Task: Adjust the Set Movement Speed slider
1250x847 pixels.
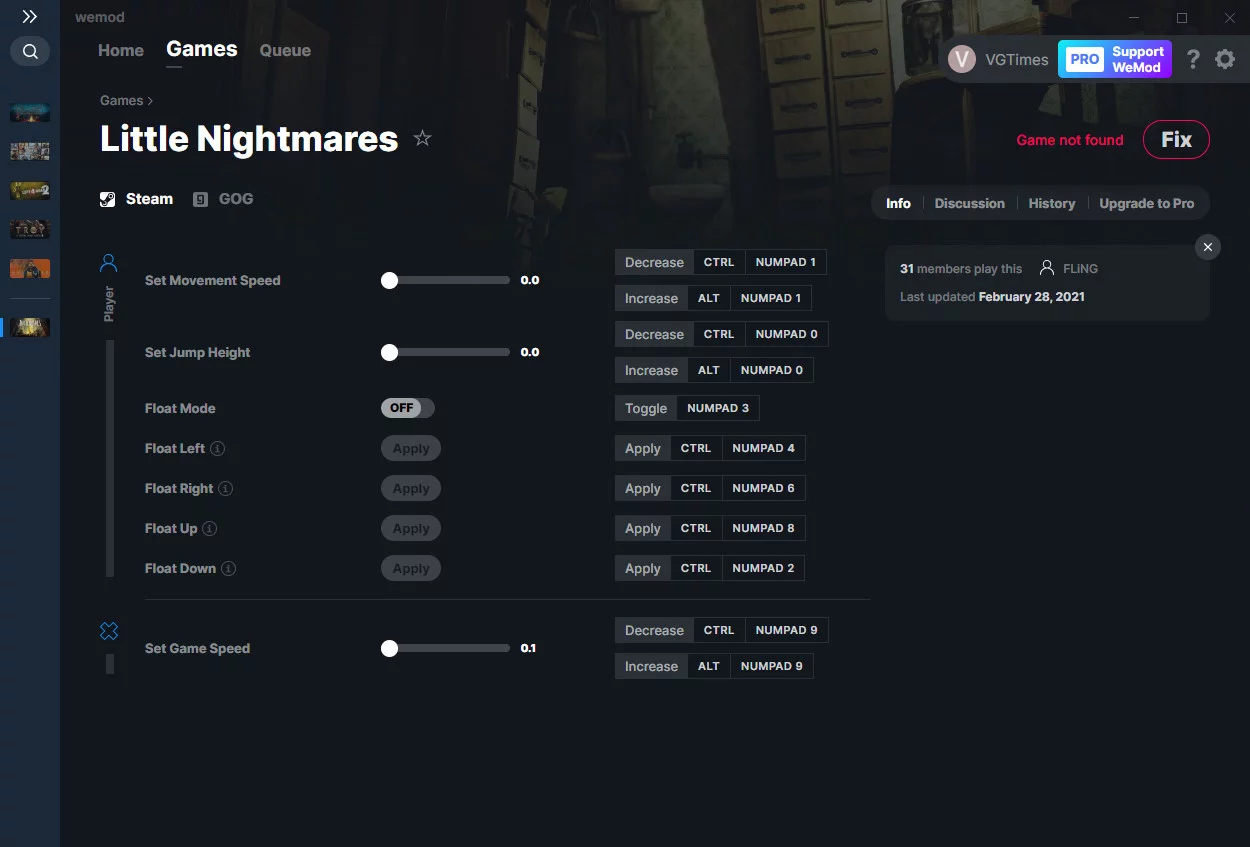Action: point(446,281)
